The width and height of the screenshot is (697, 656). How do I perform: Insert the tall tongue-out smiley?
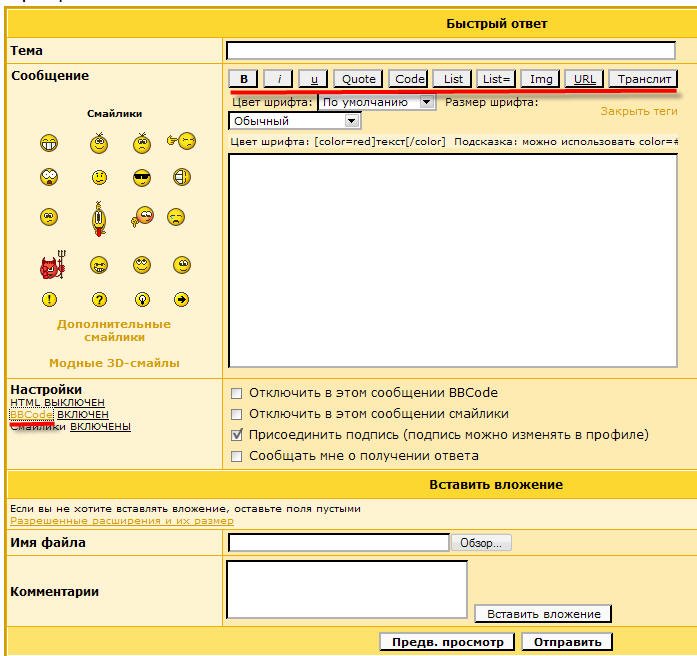tap(99, 220)
